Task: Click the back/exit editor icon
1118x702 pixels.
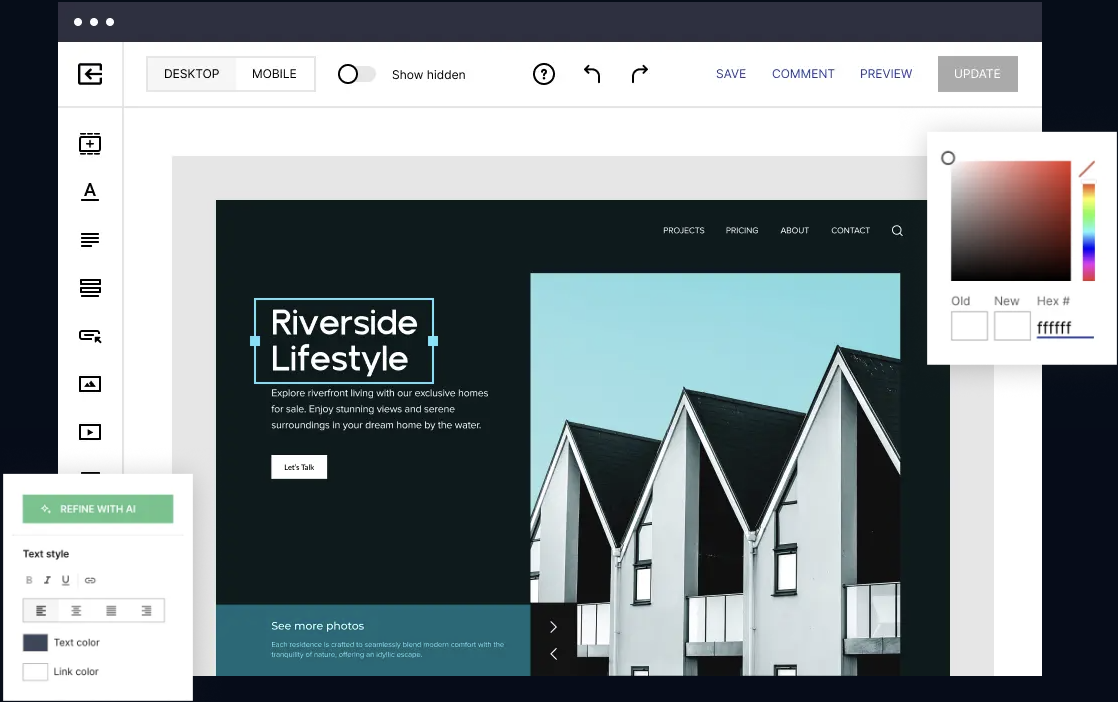Action: coord(90,74)
